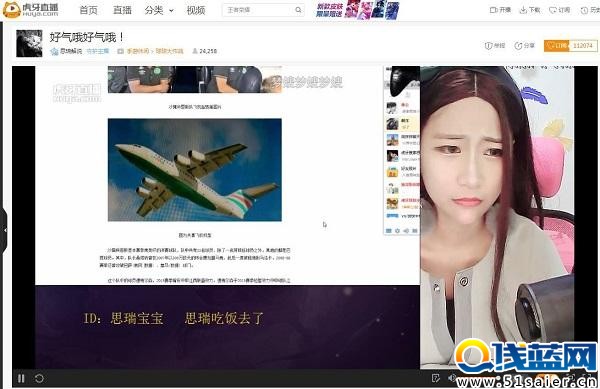
Task: Open the streamer name link under the title
Action: (71, 51)
